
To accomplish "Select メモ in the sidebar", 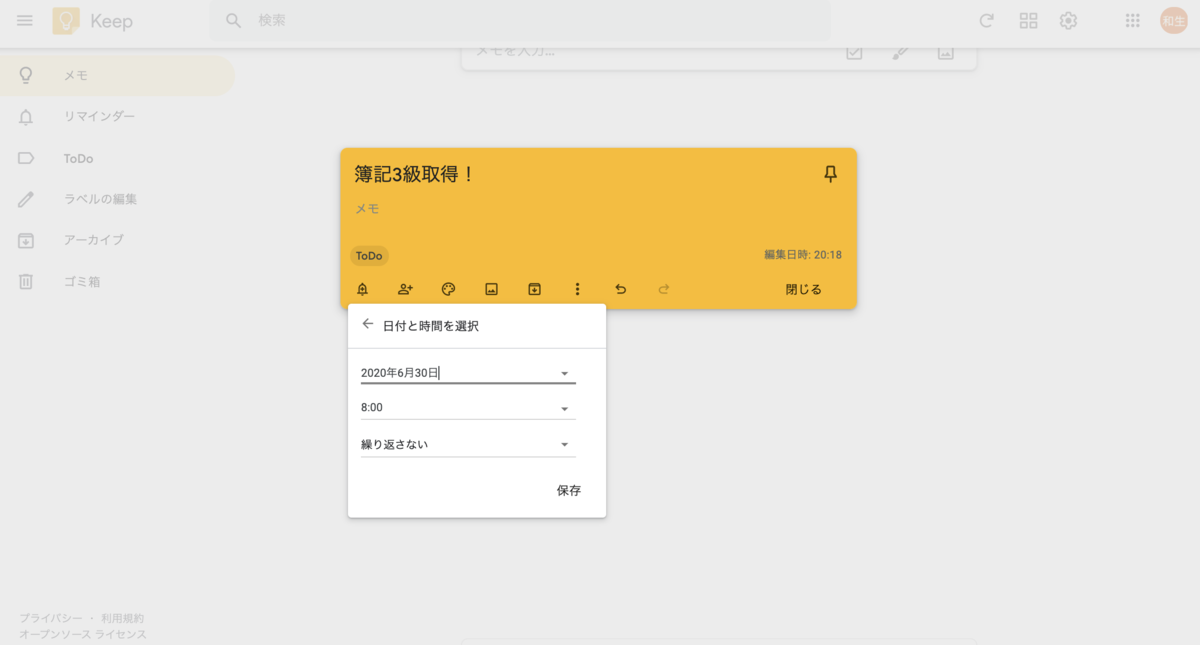I will [117, 75].
